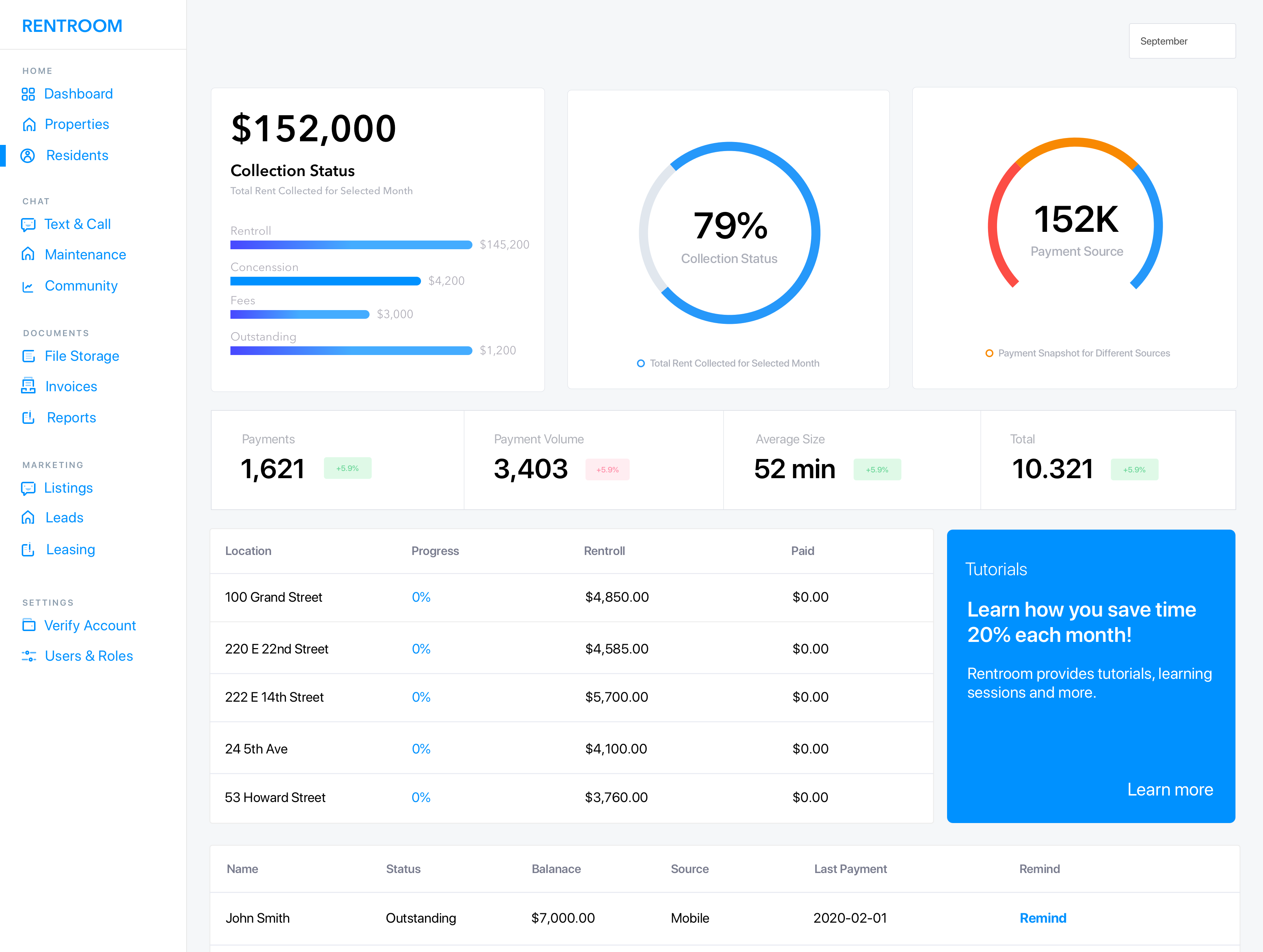Image resolution: width=1263 pixels, height=952 pixels.
Task: Click the Status column header
Action: [x=403, y=869]
